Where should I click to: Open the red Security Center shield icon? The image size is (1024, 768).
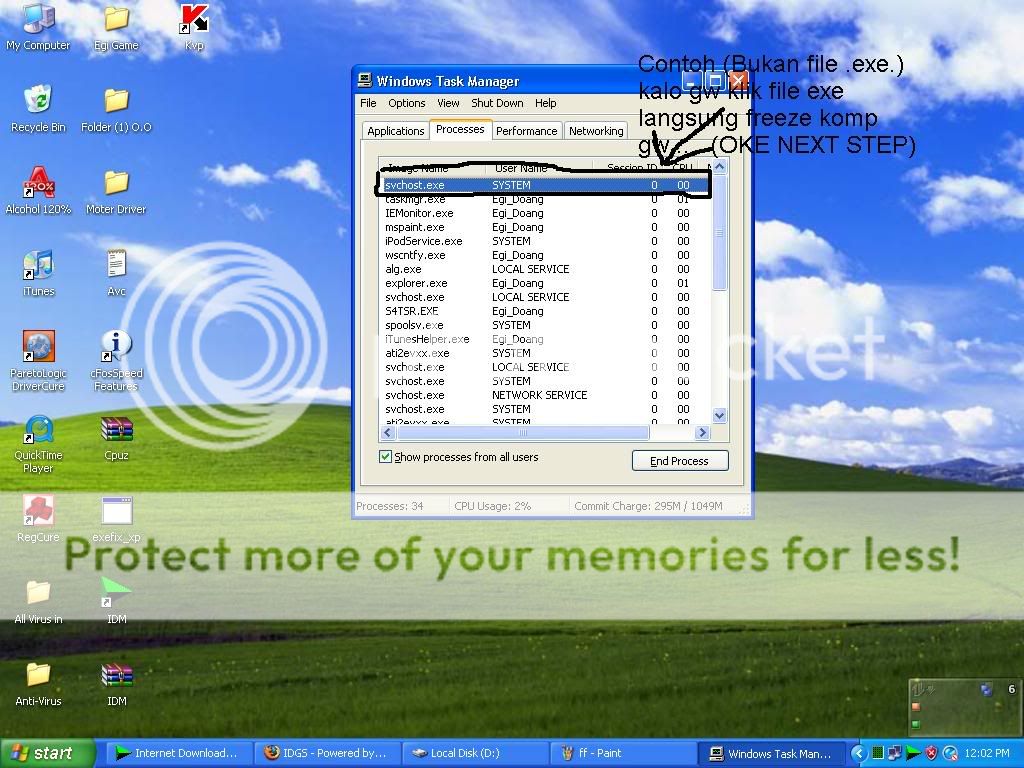(x=932, y=753)
